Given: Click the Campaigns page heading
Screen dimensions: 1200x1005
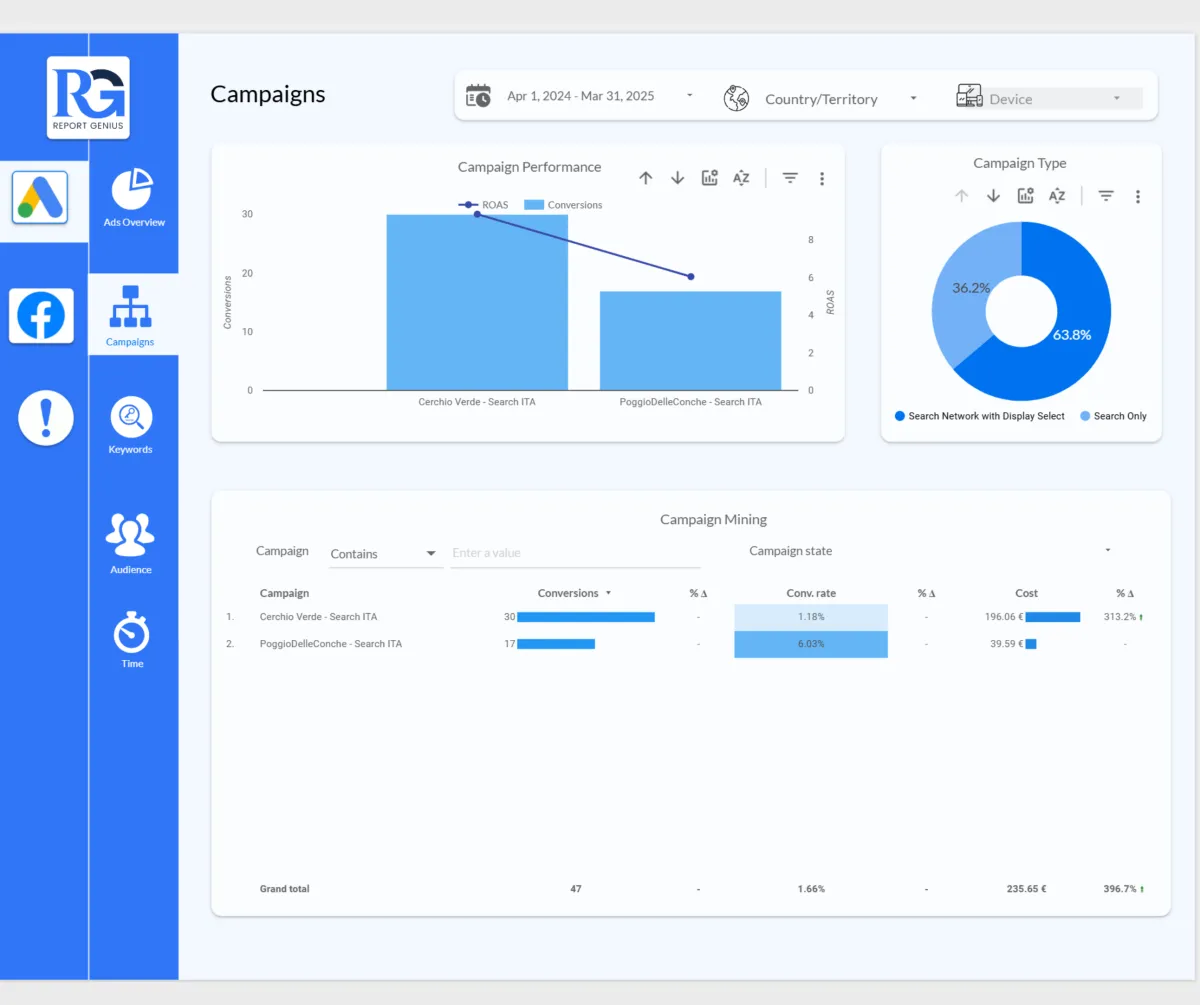Looking at the screenshot, I should pos(268,95).
